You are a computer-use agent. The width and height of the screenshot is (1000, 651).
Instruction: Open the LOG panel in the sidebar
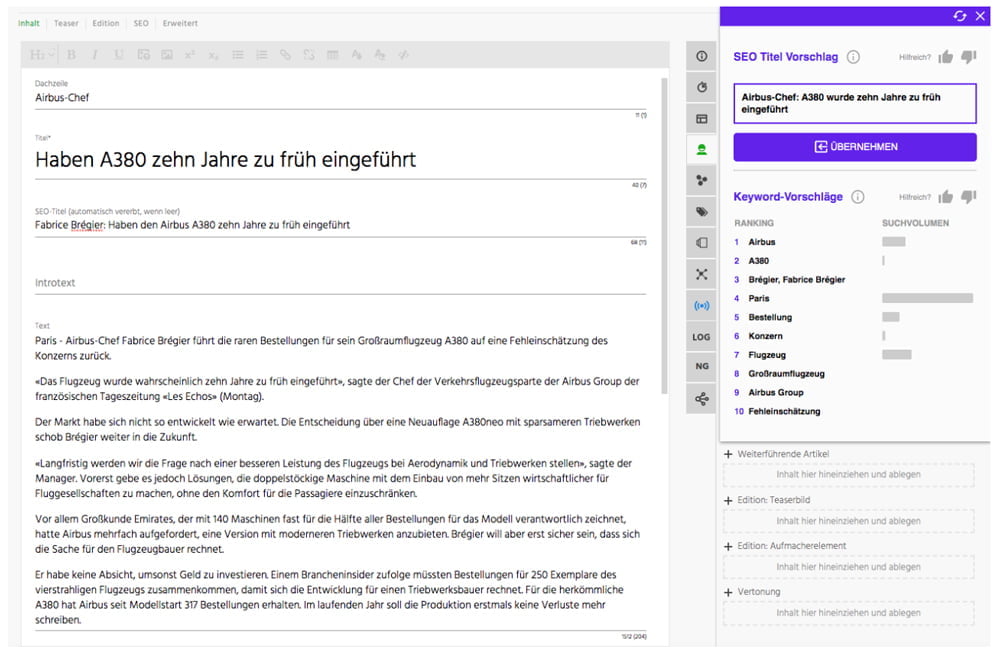(702, 337)
